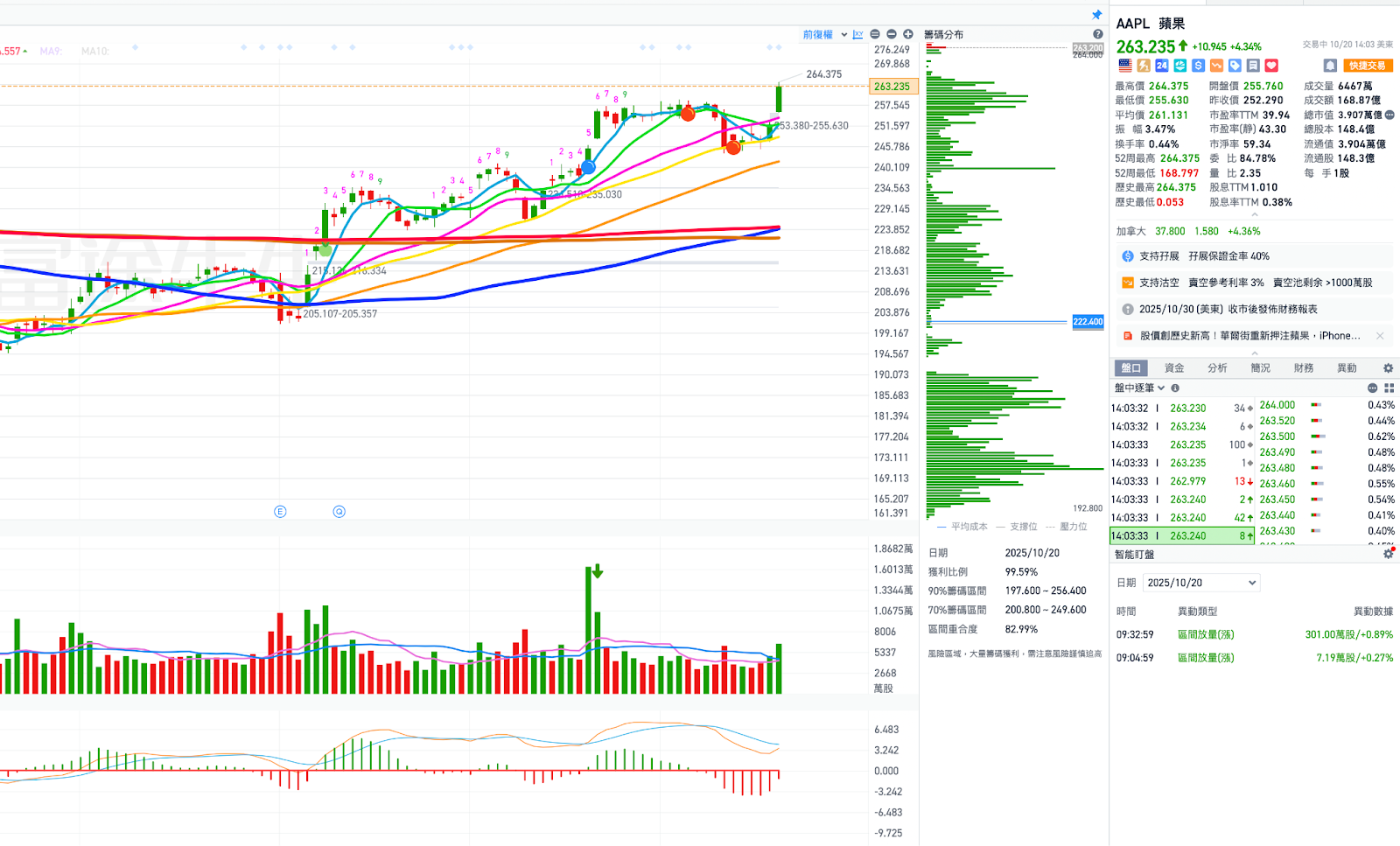Click the lightning Level 1 quote icon
The image size is (1400, 846).
1144,66
